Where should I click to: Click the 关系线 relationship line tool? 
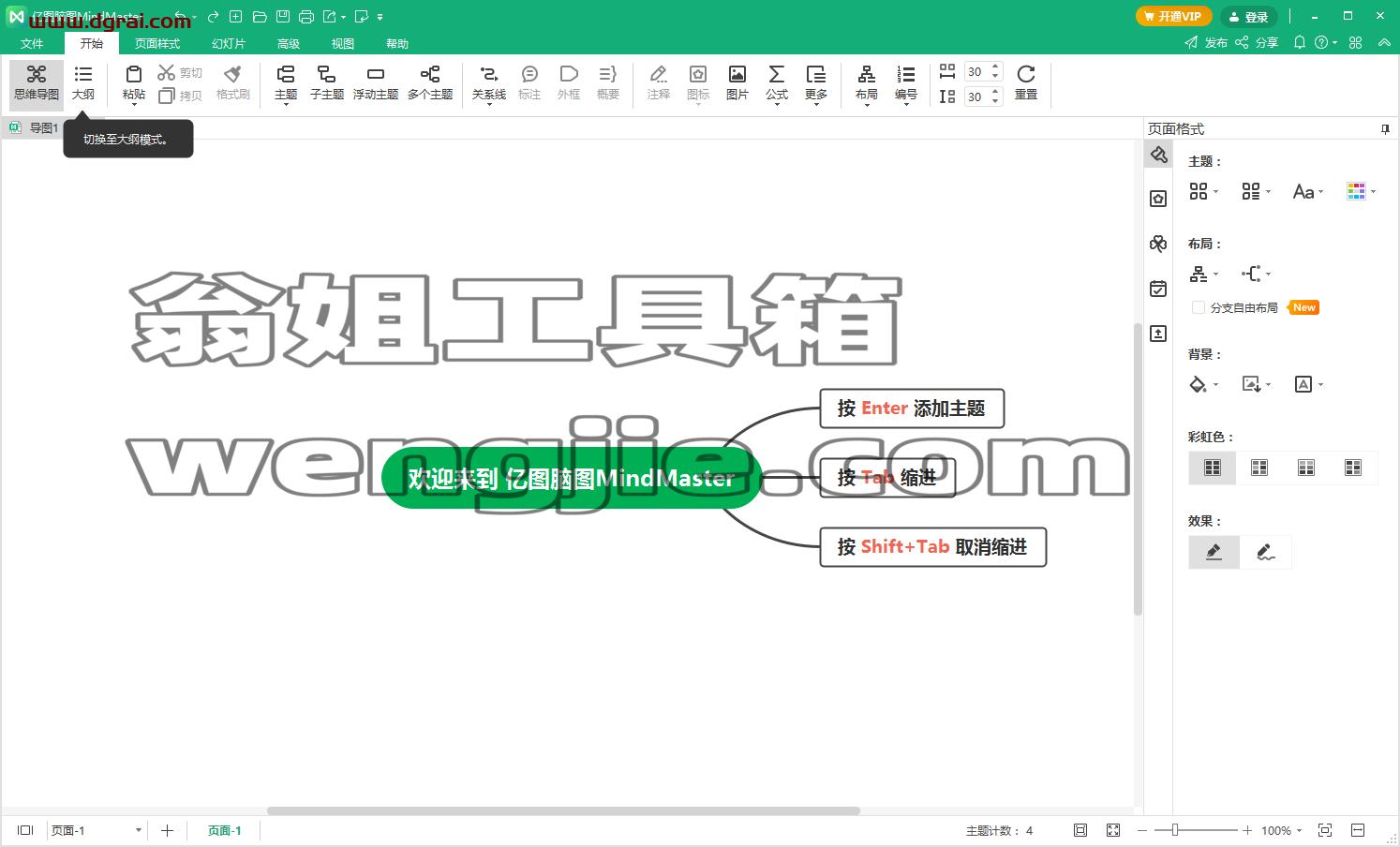point(488,82)
